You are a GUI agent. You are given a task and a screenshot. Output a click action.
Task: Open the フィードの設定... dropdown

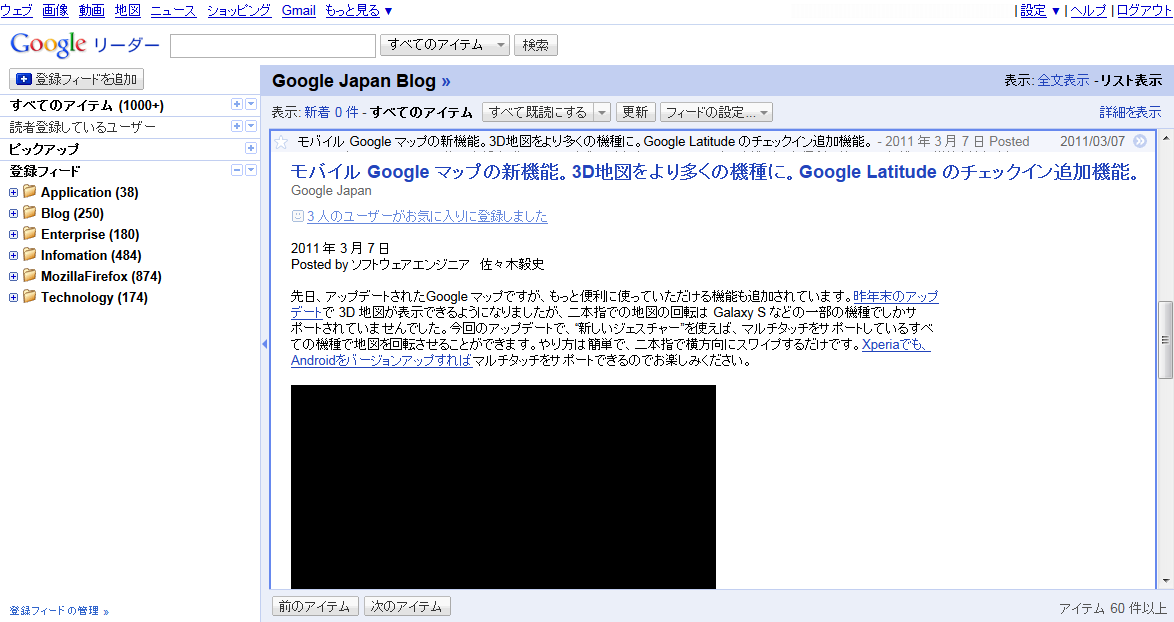717,112
